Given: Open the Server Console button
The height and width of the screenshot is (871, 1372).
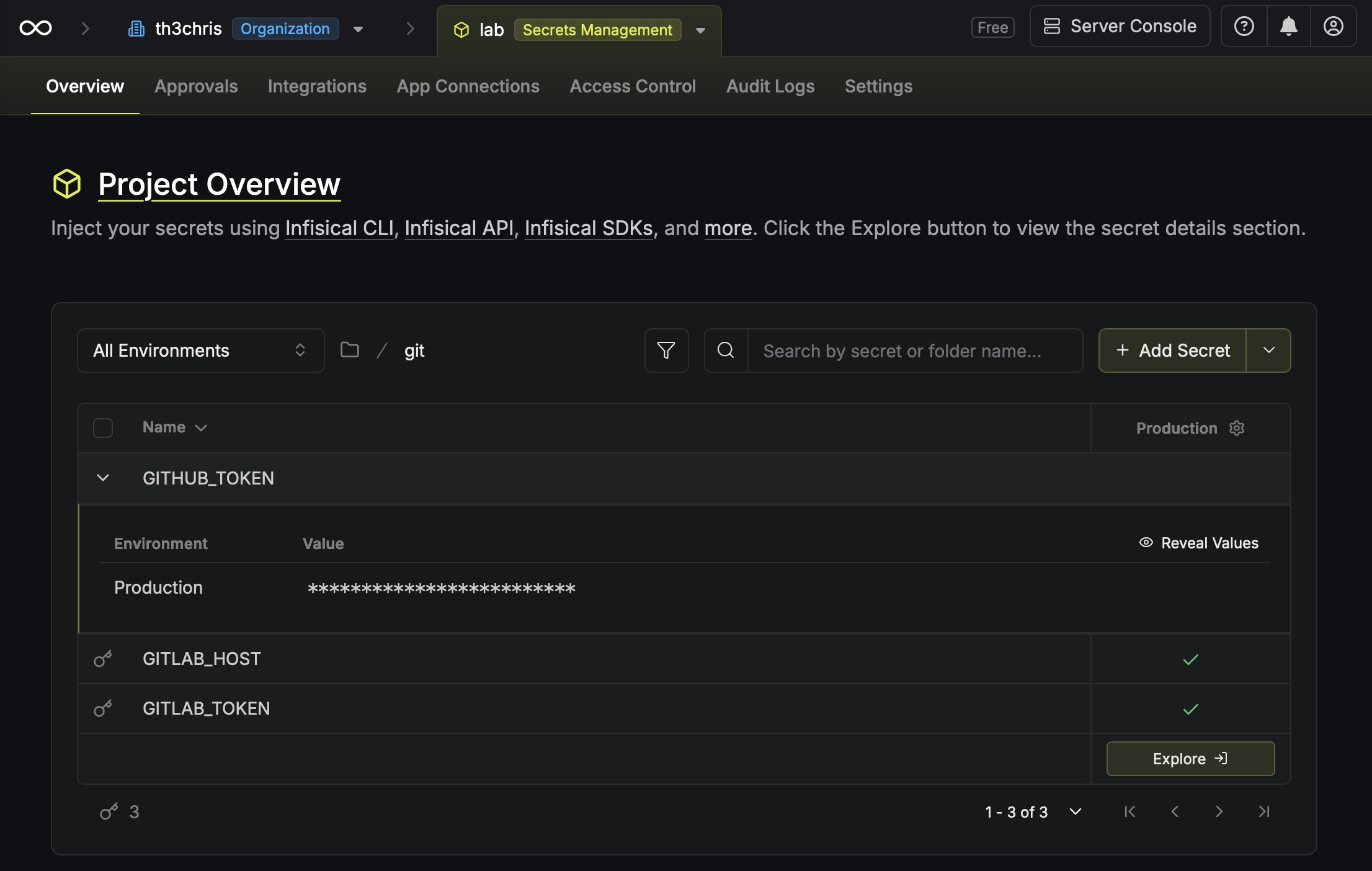Looking at the screenshot, I should [x=1120, y=26].
